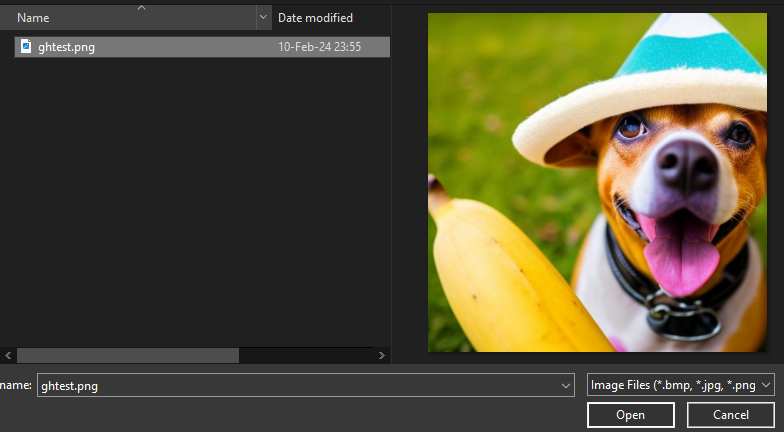Click the empty scrollbar track beside the thumb
The height and width of the screenshot is (432, 784).
coord(306,356)
